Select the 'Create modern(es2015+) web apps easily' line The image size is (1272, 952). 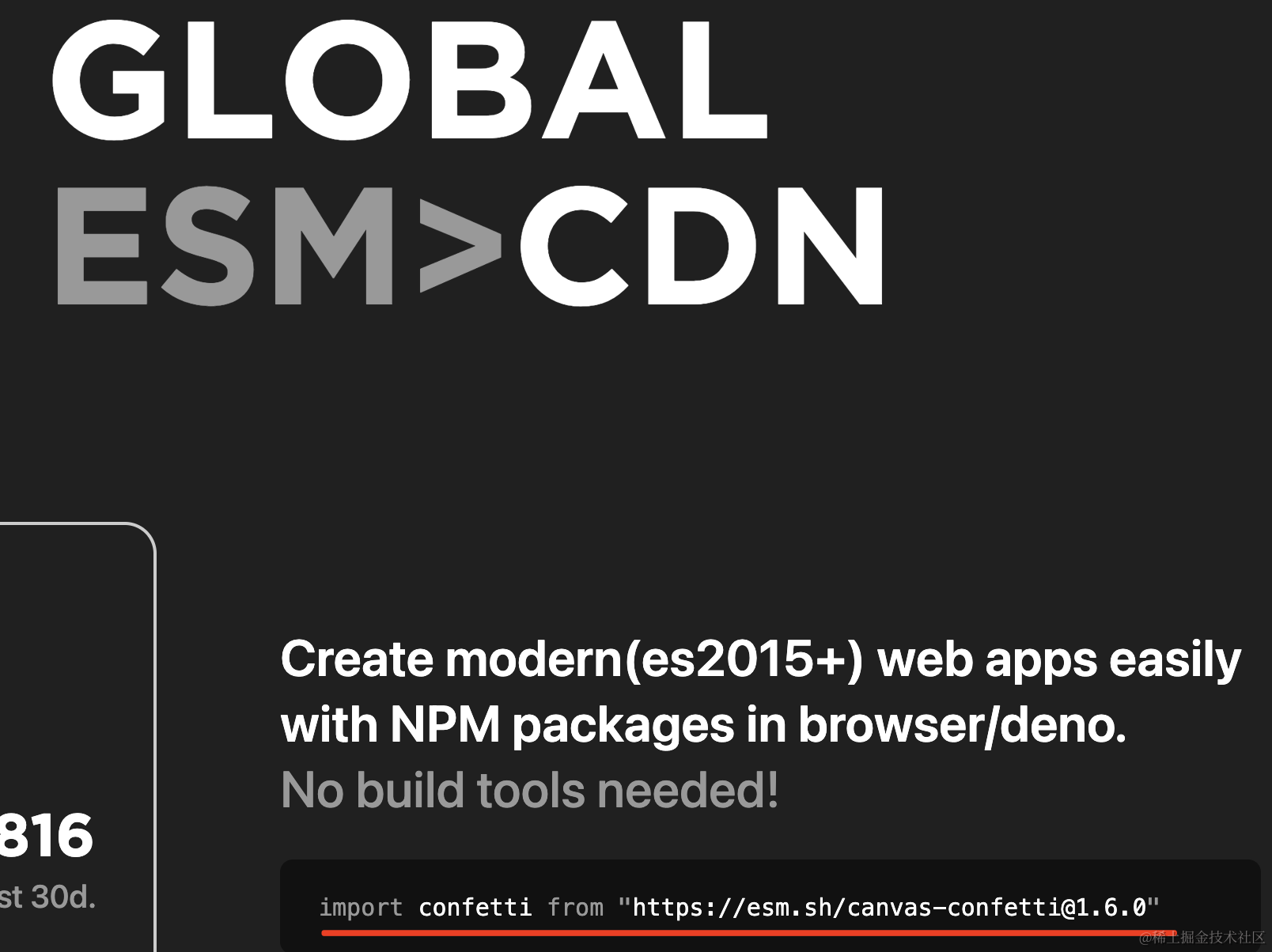tap(761, 660)
